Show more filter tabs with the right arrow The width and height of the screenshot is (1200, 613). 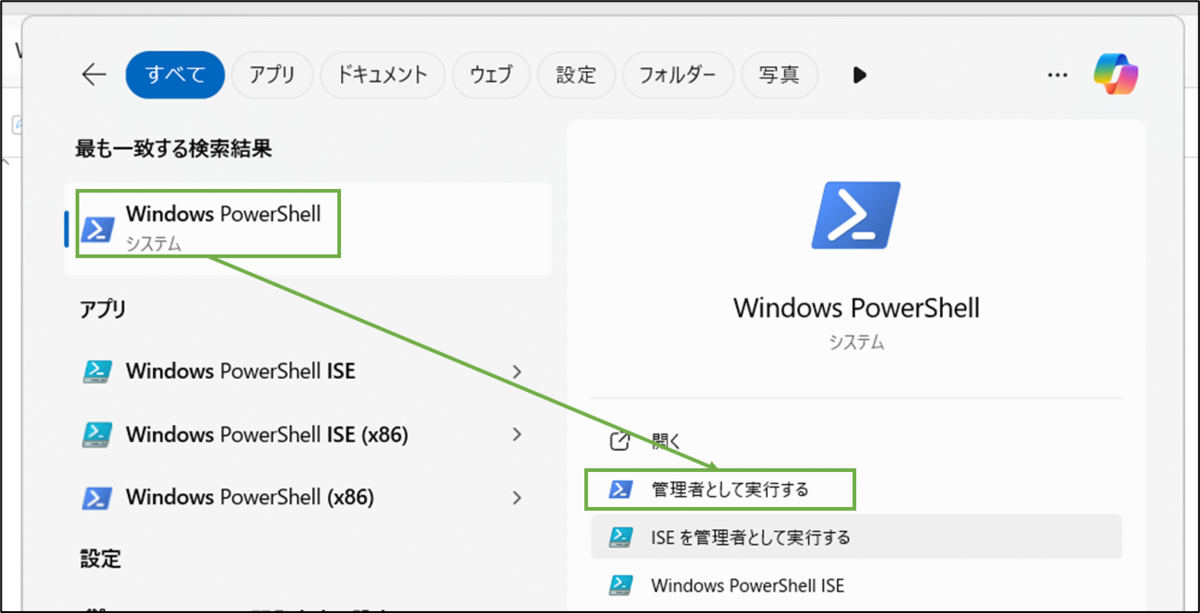[x=859, y=75]
